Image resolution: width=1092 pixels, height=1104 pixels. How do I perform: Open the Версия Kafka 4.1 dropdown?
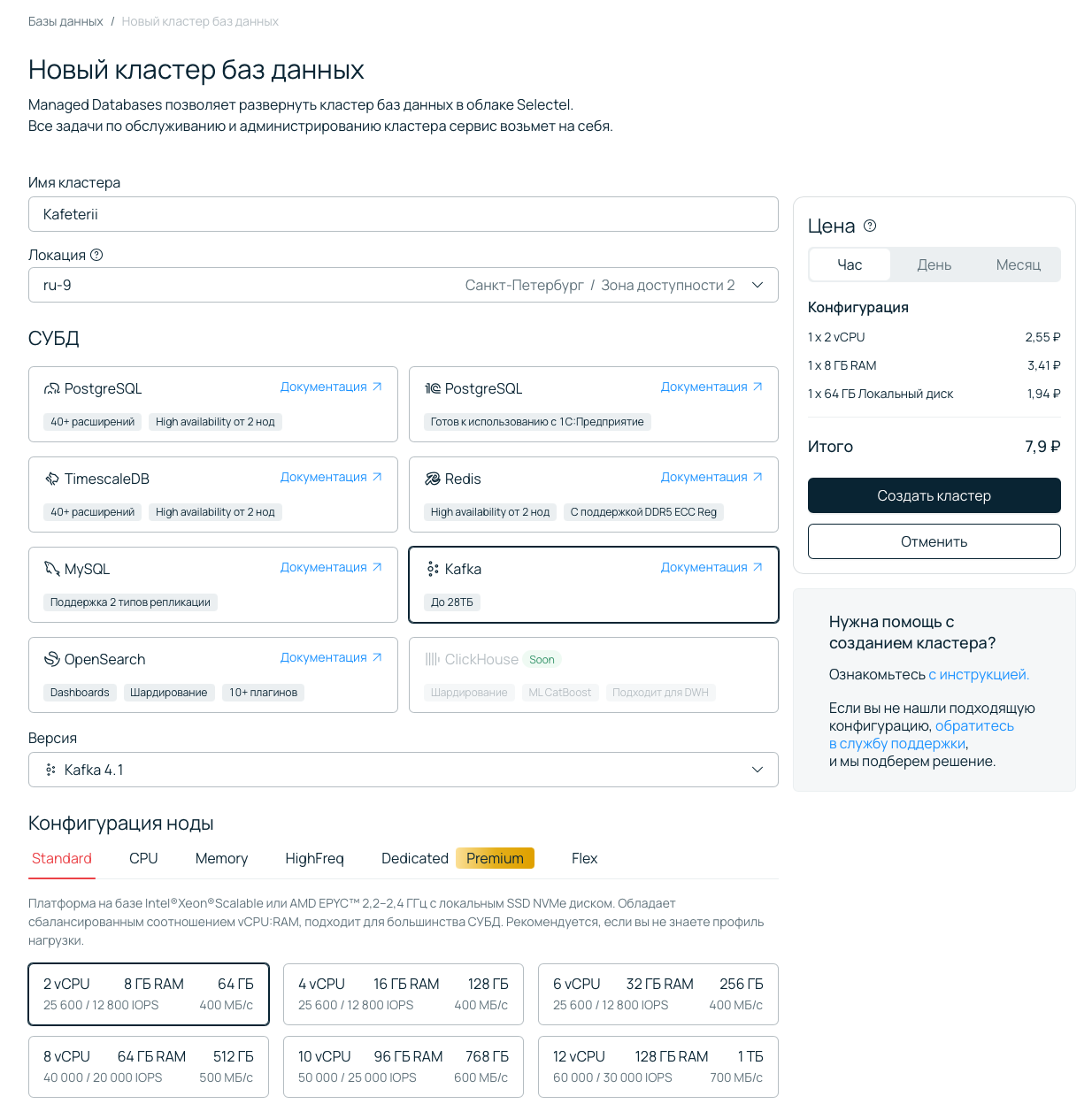click(x=403, y=770)
